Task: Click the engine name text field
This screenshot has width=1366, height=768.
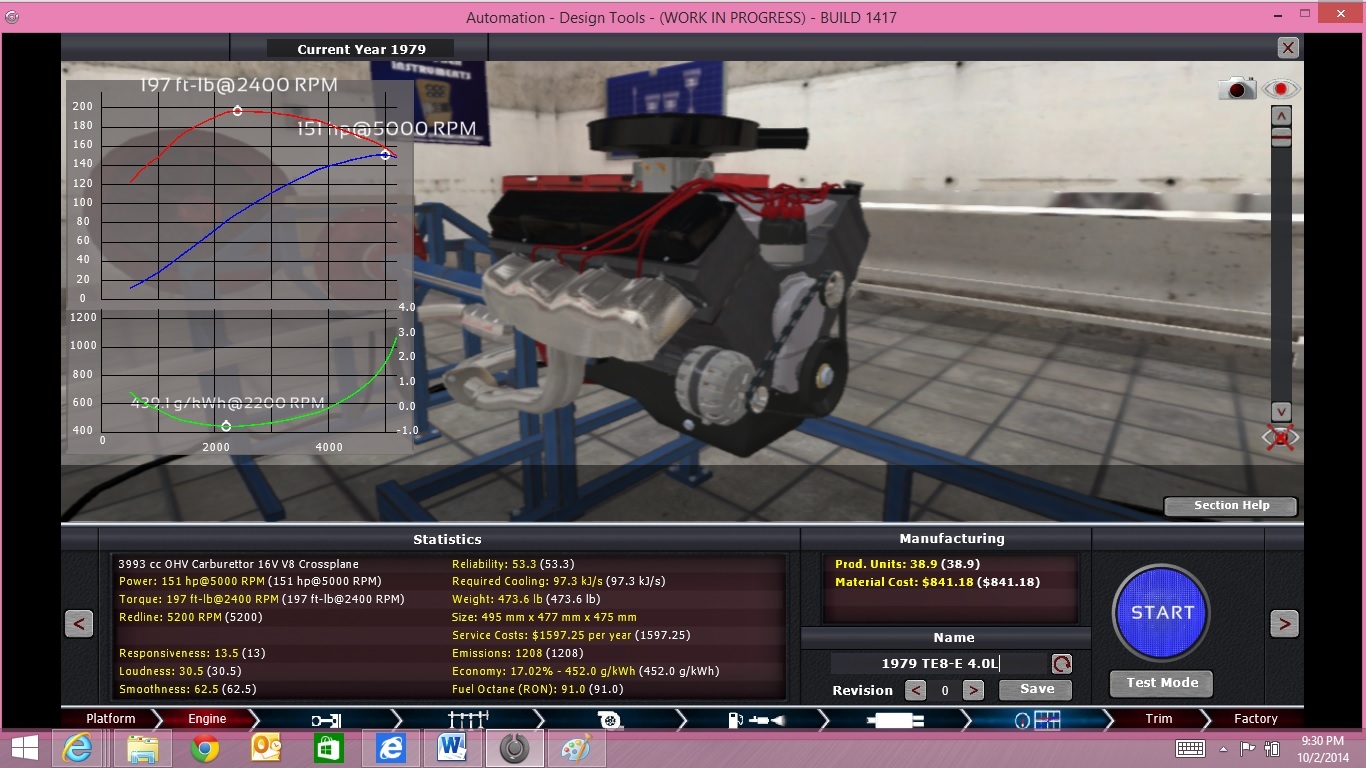Action: tap(938, 664)
